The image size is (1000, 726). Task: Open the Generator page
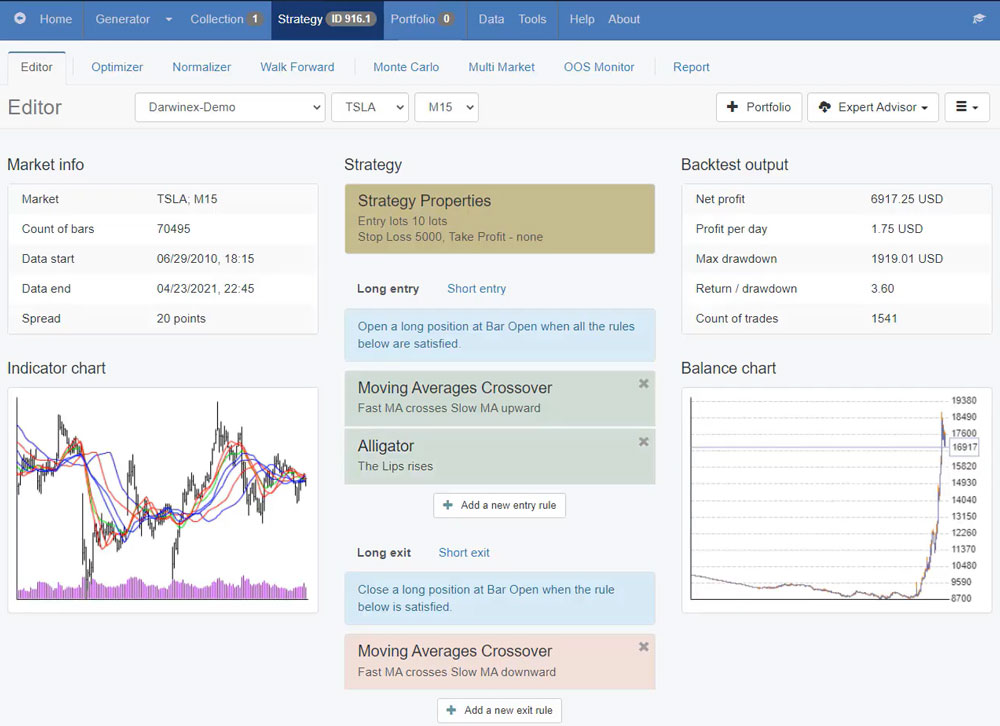click(122, 19)
